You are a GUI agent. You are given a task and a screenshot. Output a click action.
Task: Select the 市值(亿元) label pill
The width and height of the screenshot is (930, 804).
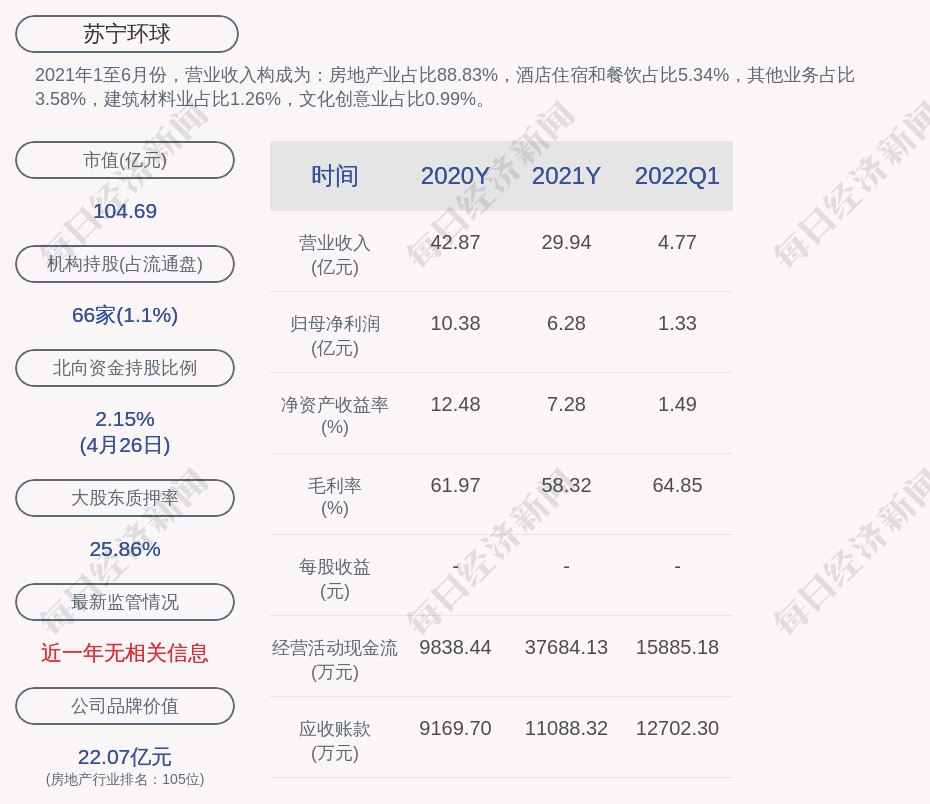coord(125,160)
